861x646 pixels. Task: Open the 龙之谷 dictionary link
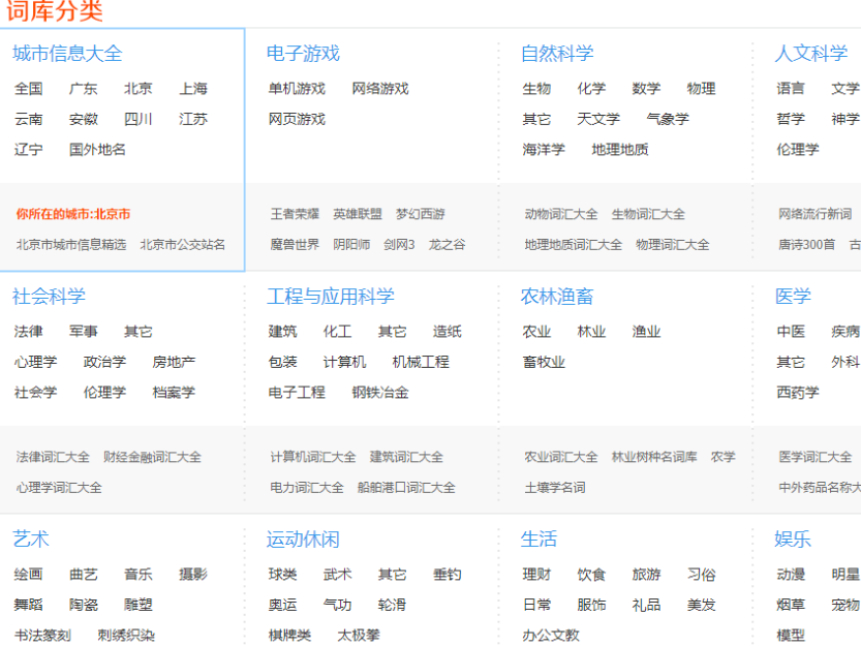(447, 244)
